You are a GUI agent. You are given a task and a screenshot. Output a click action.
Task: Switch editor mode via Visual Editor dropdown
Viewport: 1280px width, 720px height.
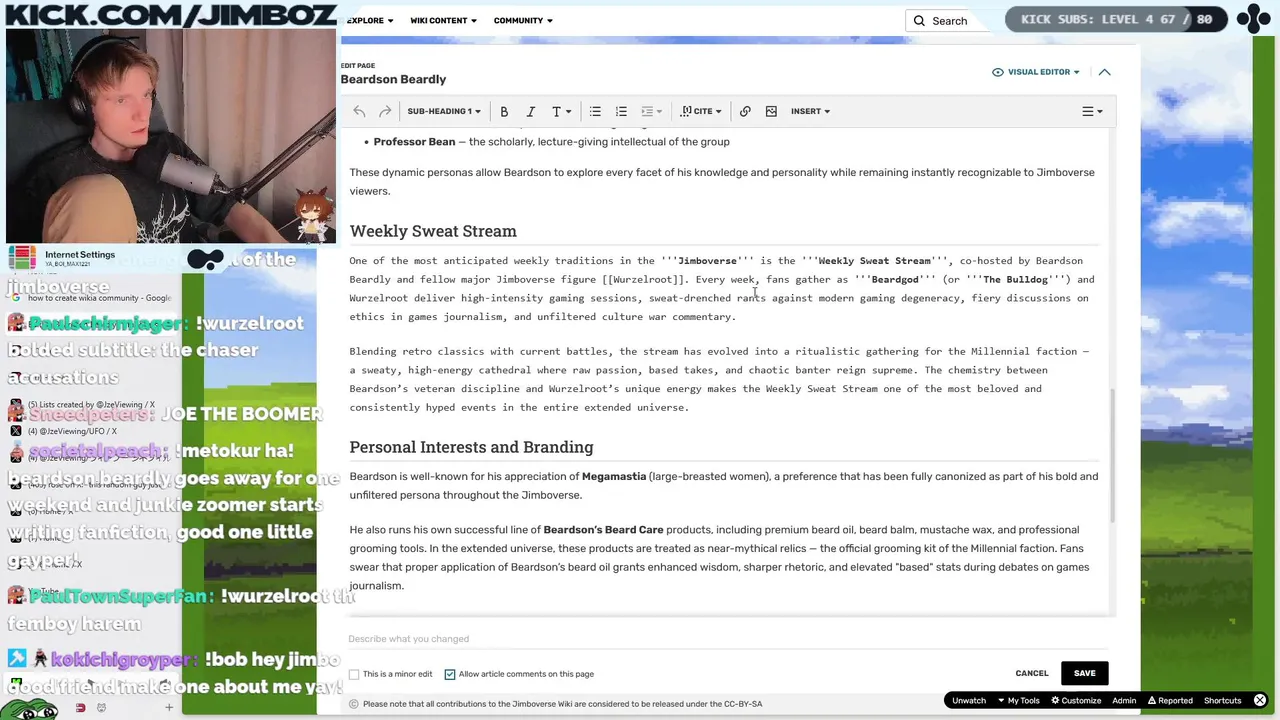tap(1035, 72)
